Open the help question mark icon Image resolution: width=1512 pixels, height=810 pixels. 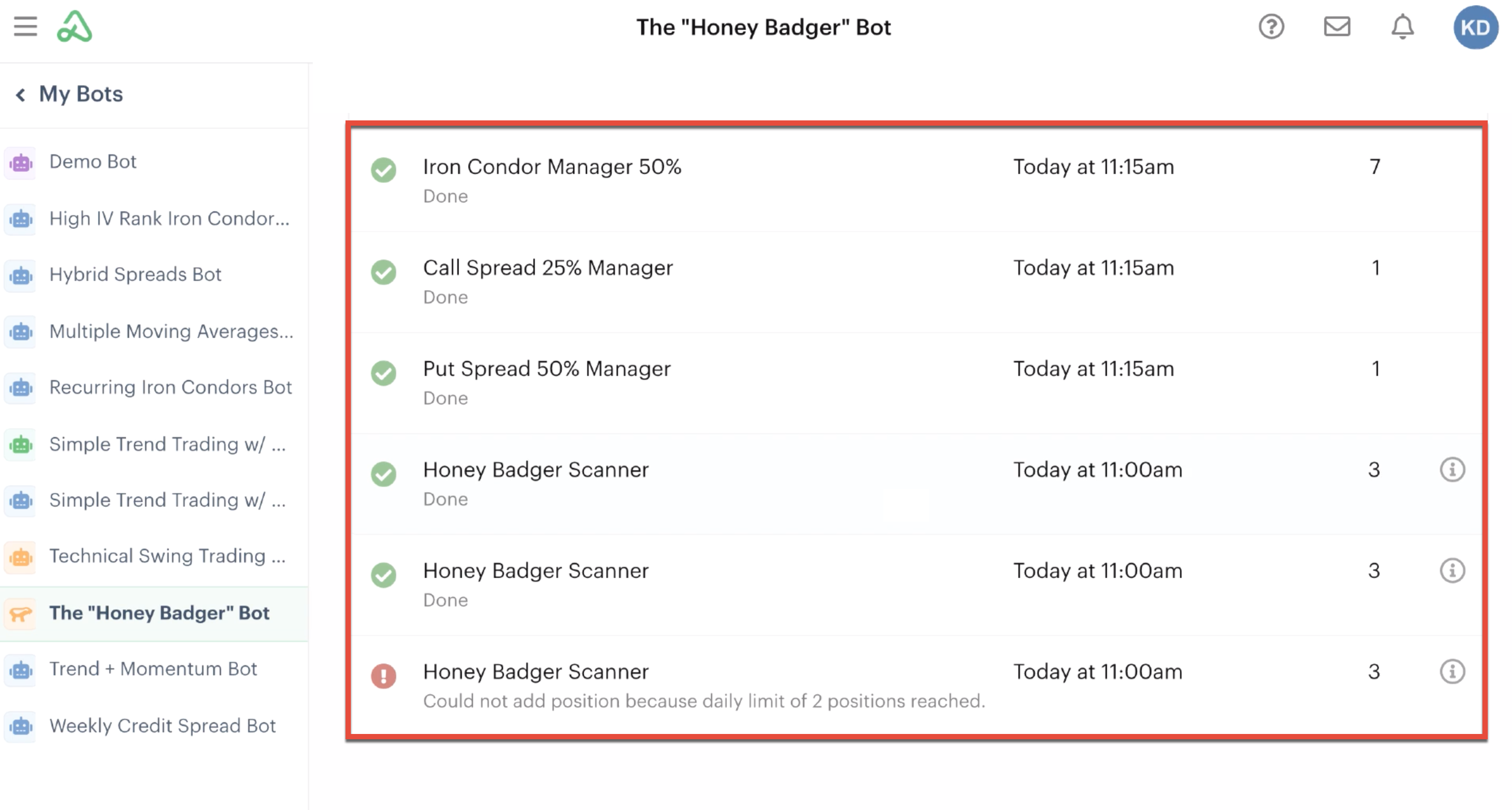coord(1271,27)
